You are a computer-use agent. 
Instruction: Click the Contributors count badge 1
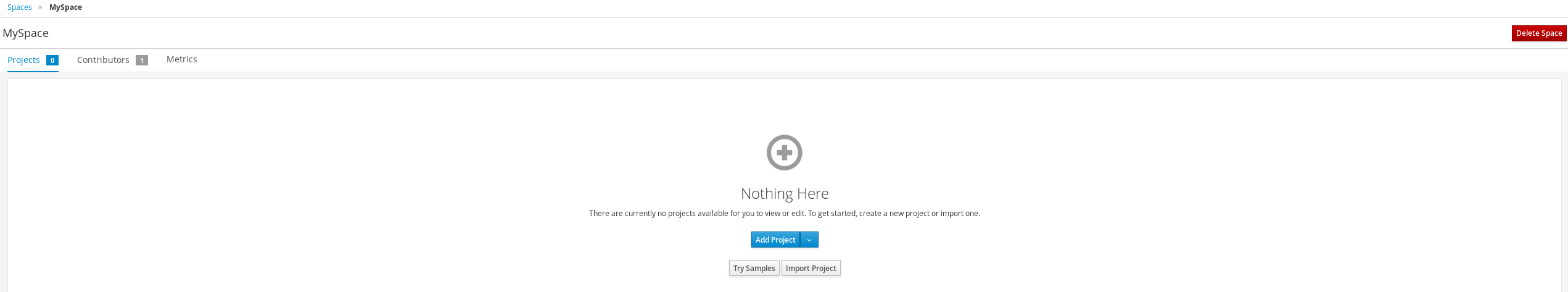pos(142,60)
